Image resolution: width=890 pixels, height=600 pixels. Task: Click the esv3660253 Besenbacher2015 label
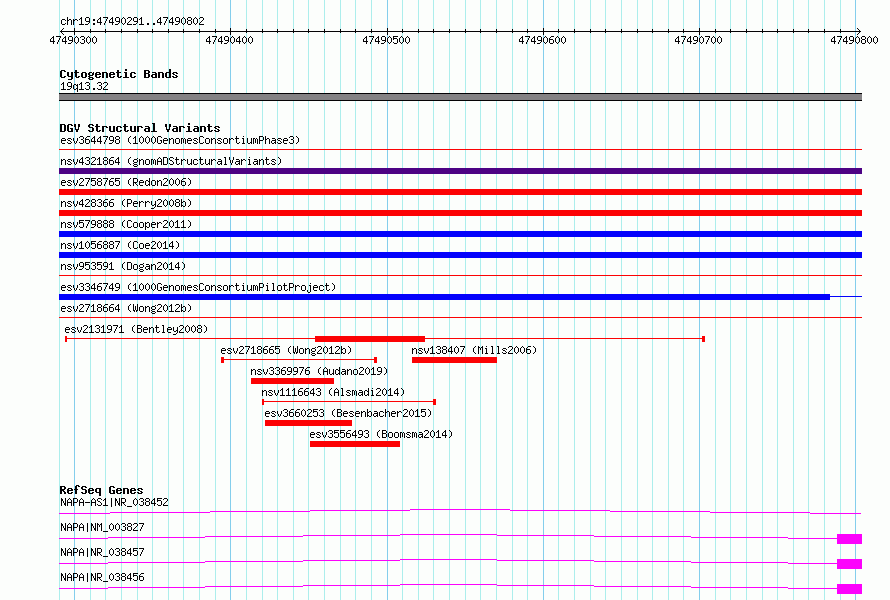(x=348, y=413)
